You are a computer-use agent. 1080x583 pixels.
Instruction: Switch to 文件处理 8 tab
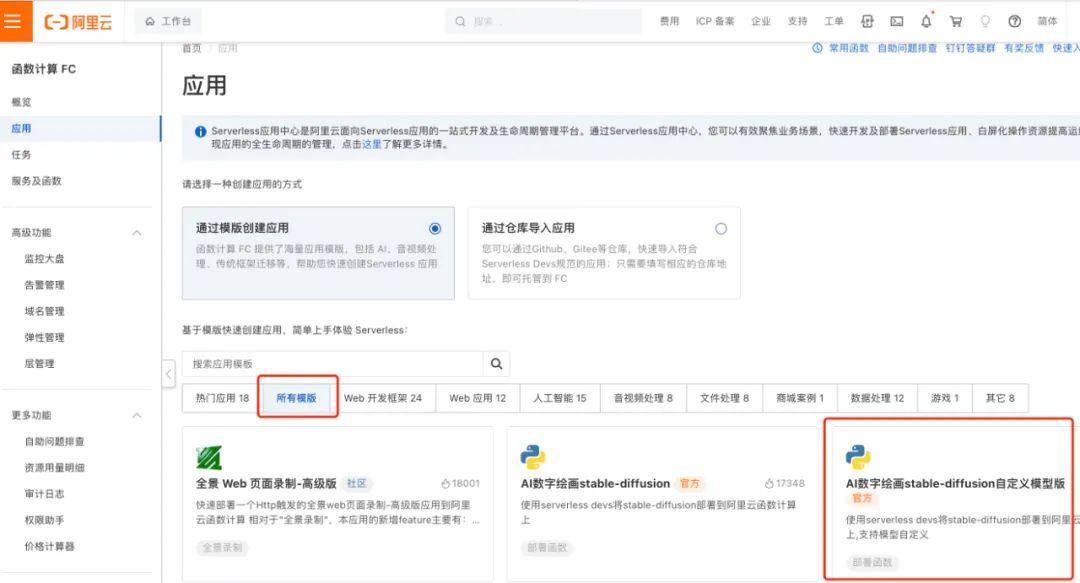(x=725, y=398)
